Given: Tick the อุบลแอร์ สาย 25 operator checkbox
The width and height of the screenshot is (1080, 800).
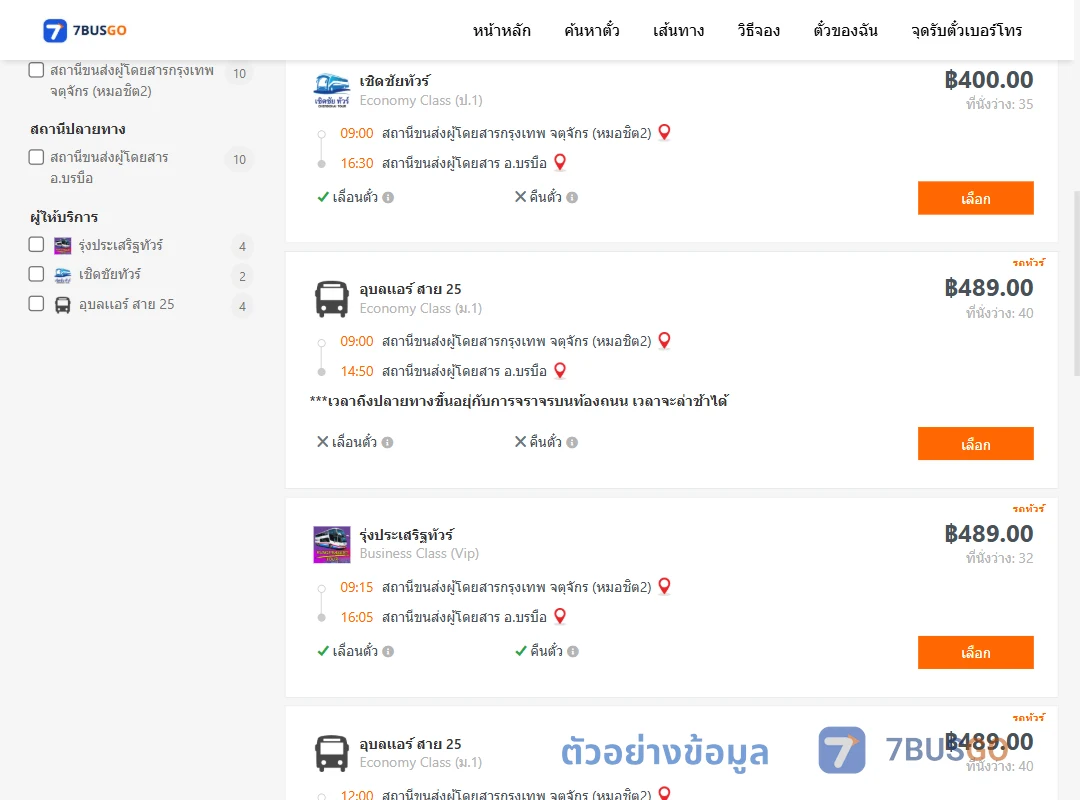Looking at the screenshot, I should pos(37,304).
